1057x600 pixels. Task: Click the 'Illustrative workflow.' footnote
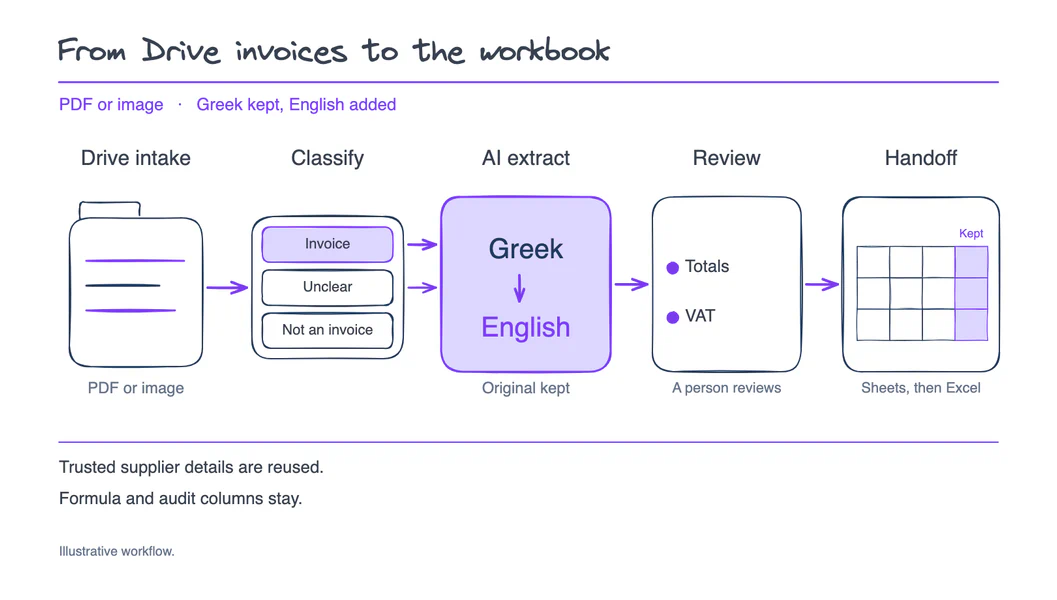pos(117,551)
